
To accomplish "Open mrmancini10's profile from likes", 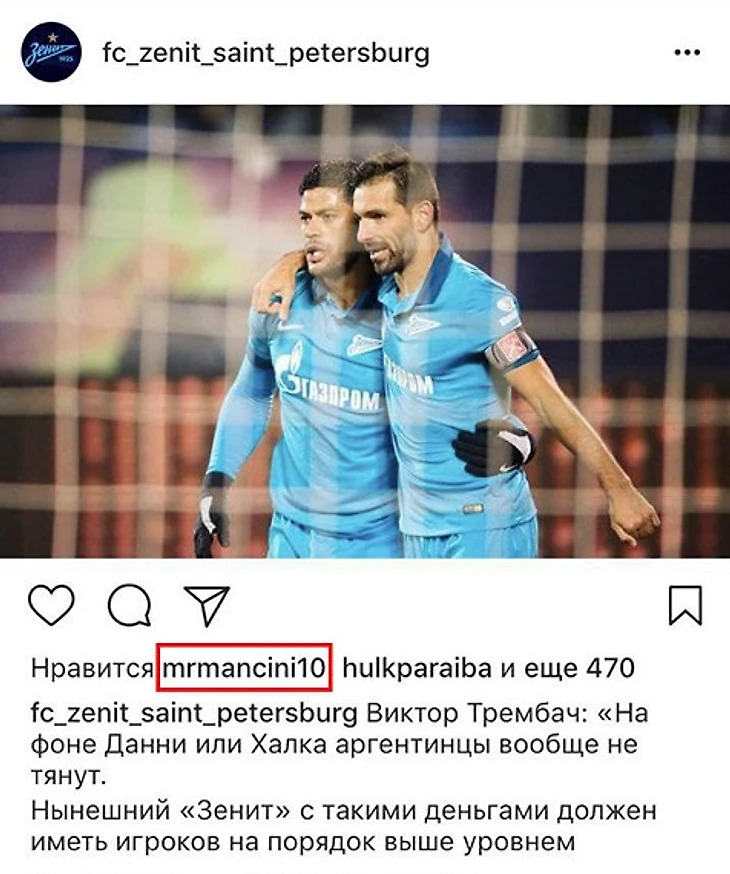I will click(x=244, y=667).
